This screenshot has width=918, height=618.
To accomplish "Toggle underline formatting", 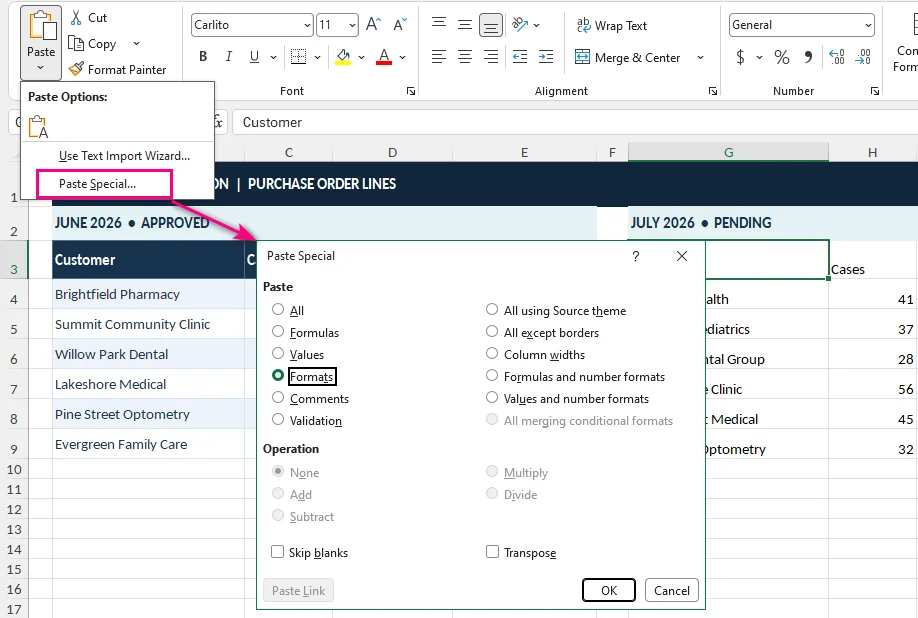I will tap(254, 57).
